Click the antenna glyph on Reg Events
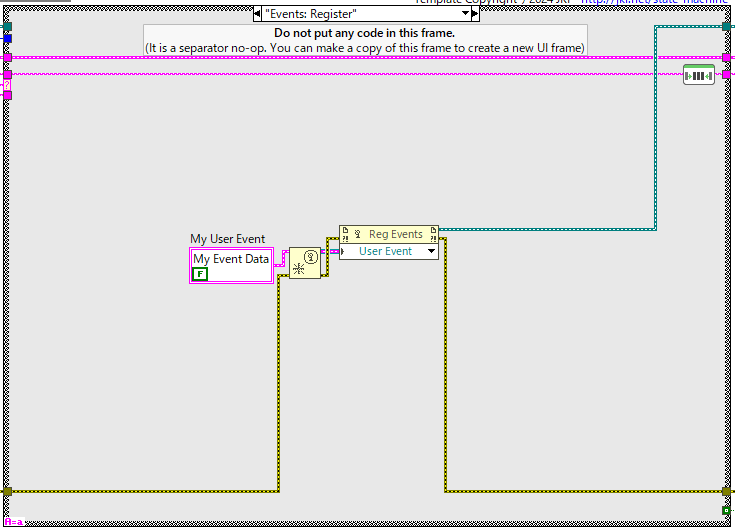Image resolution: width=735 pixels, height=529 pixels. [x=357, y=234]
